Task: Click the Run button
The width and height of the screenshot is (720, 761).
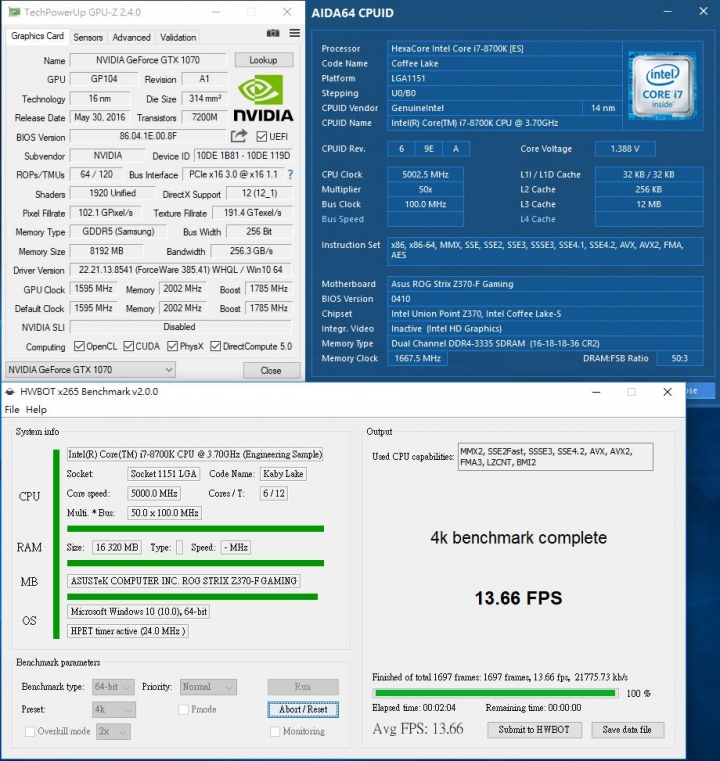Action: (303, 687)
